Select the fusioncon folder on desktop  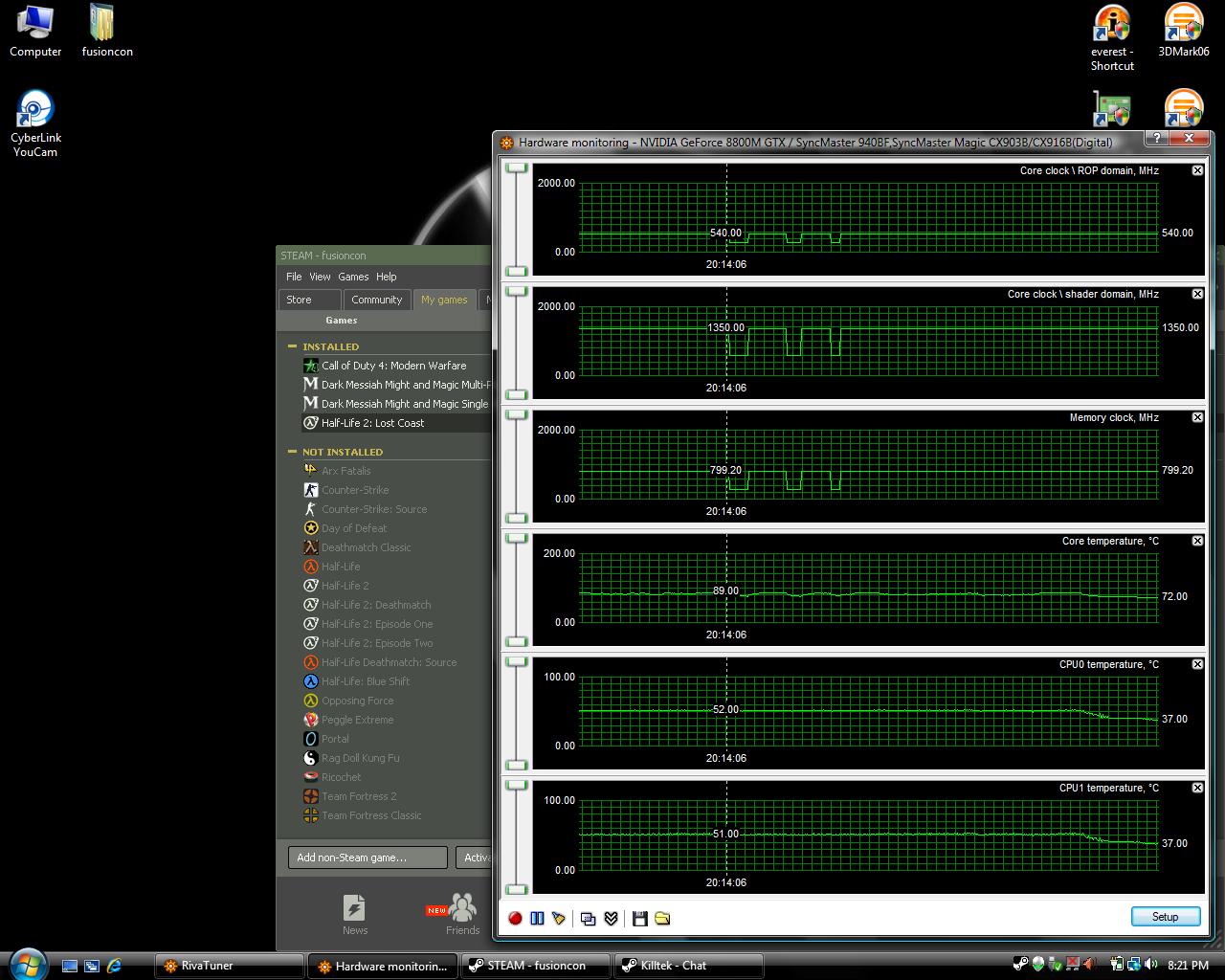pos(106,31)
